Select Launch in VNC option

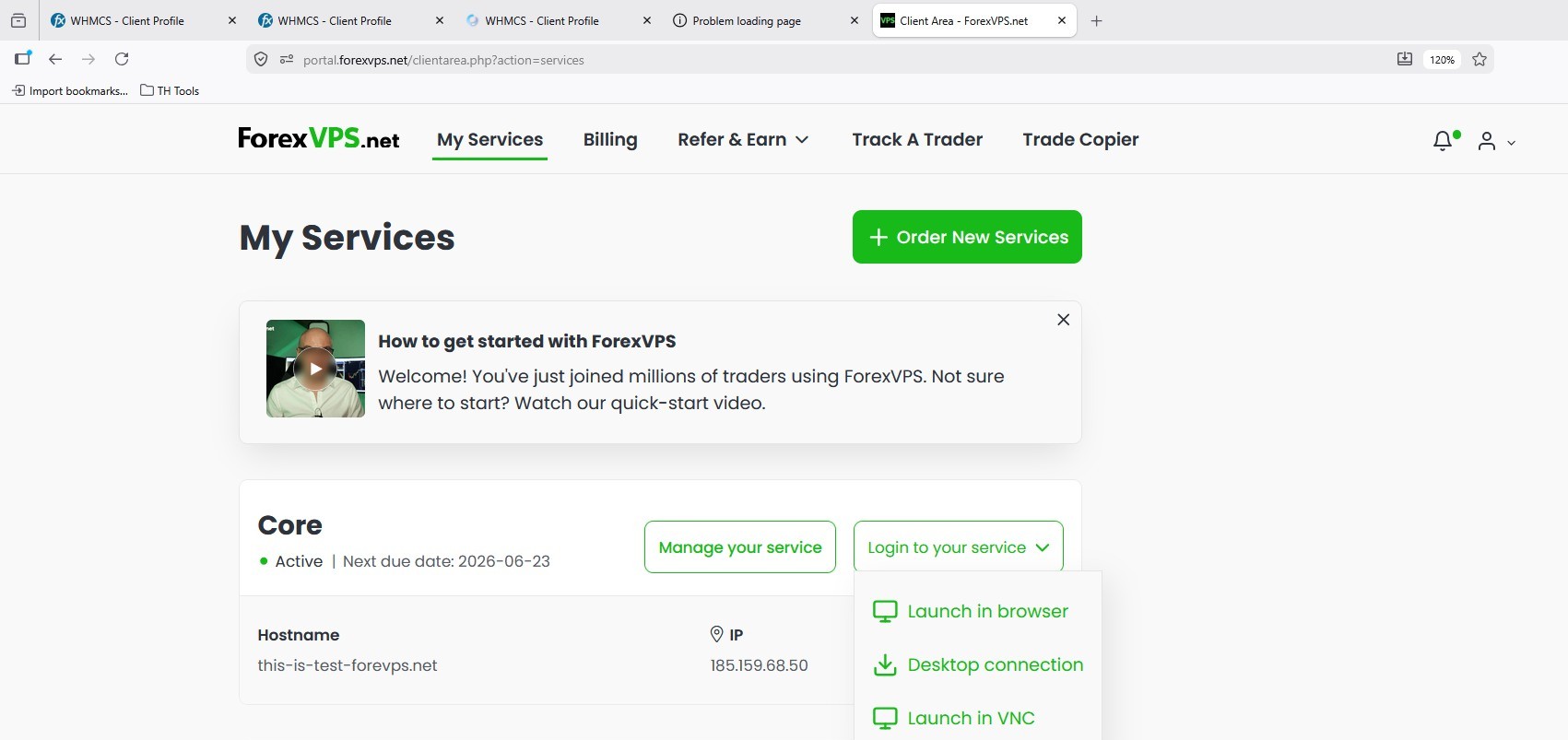click(954, 718)
